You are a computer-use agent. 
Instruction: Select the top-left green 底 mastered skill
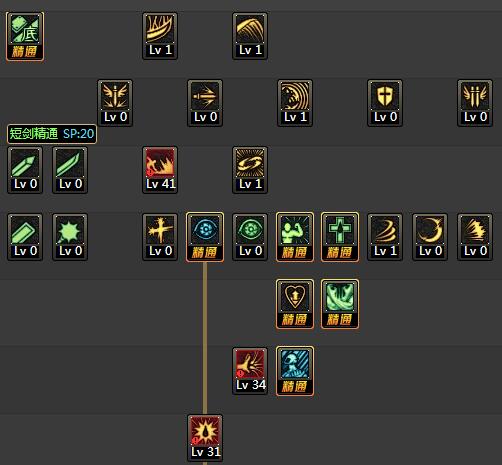coord(25,36)
